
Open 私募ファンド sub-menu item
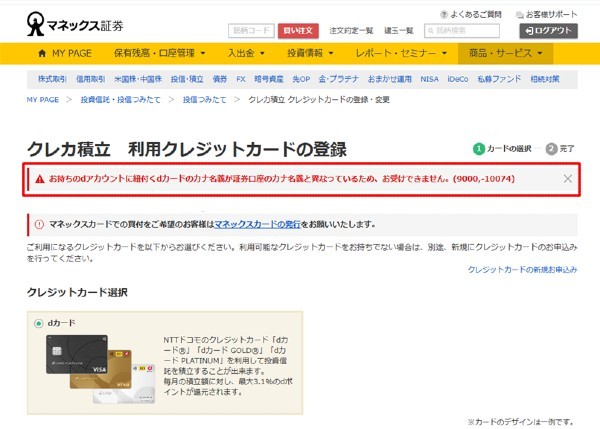point(499,79)
